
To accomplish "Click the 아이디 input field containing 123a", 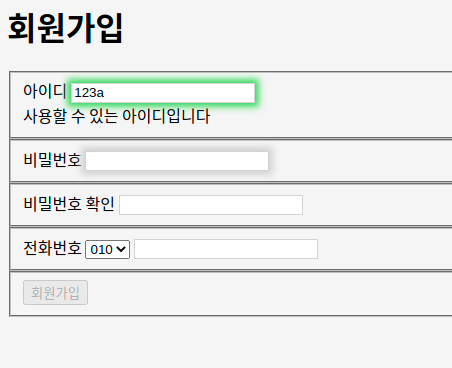I will [163, 93].
